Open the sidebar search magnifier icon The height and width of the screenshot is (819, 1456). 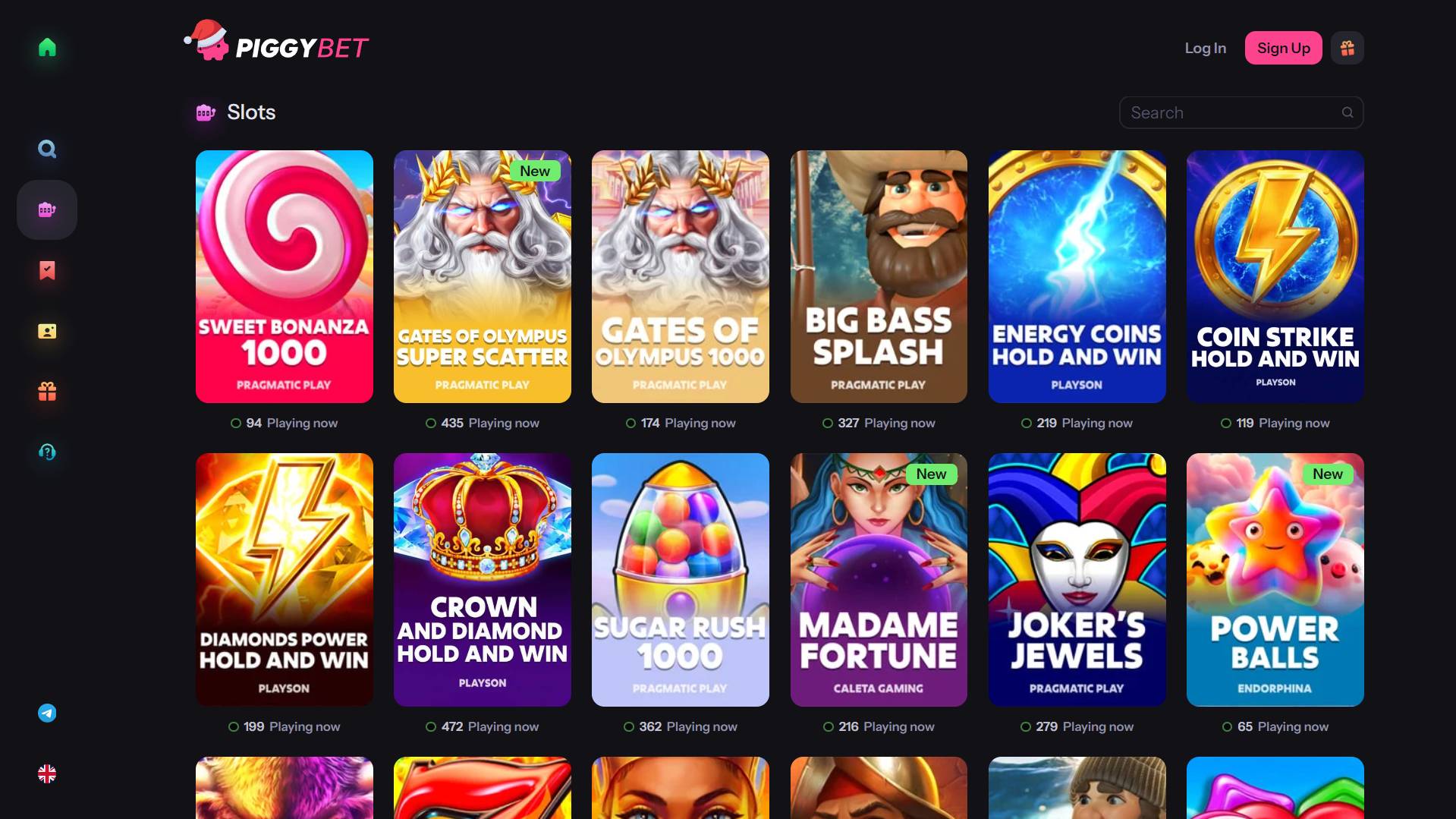click(47, 149)
